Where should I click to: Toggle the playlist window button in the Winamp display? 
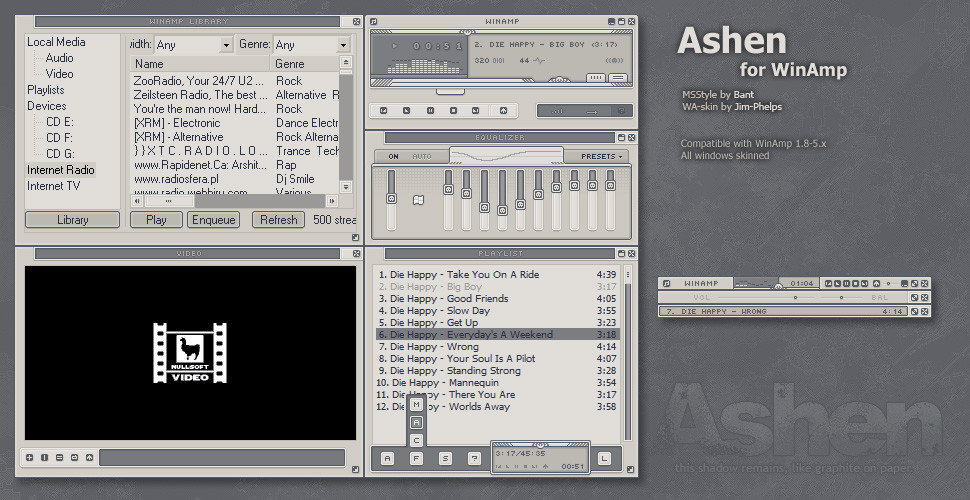point(618,77)
